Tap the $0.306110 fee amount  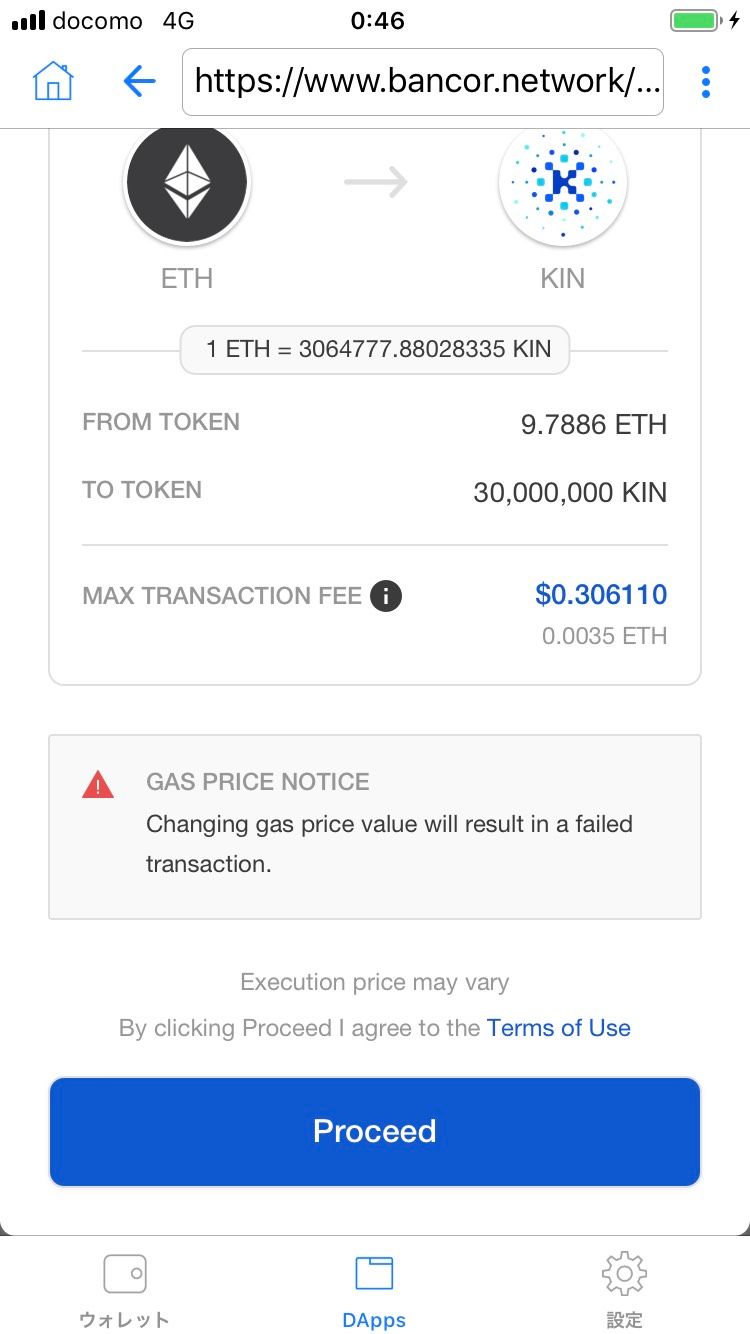coord(601,595)
